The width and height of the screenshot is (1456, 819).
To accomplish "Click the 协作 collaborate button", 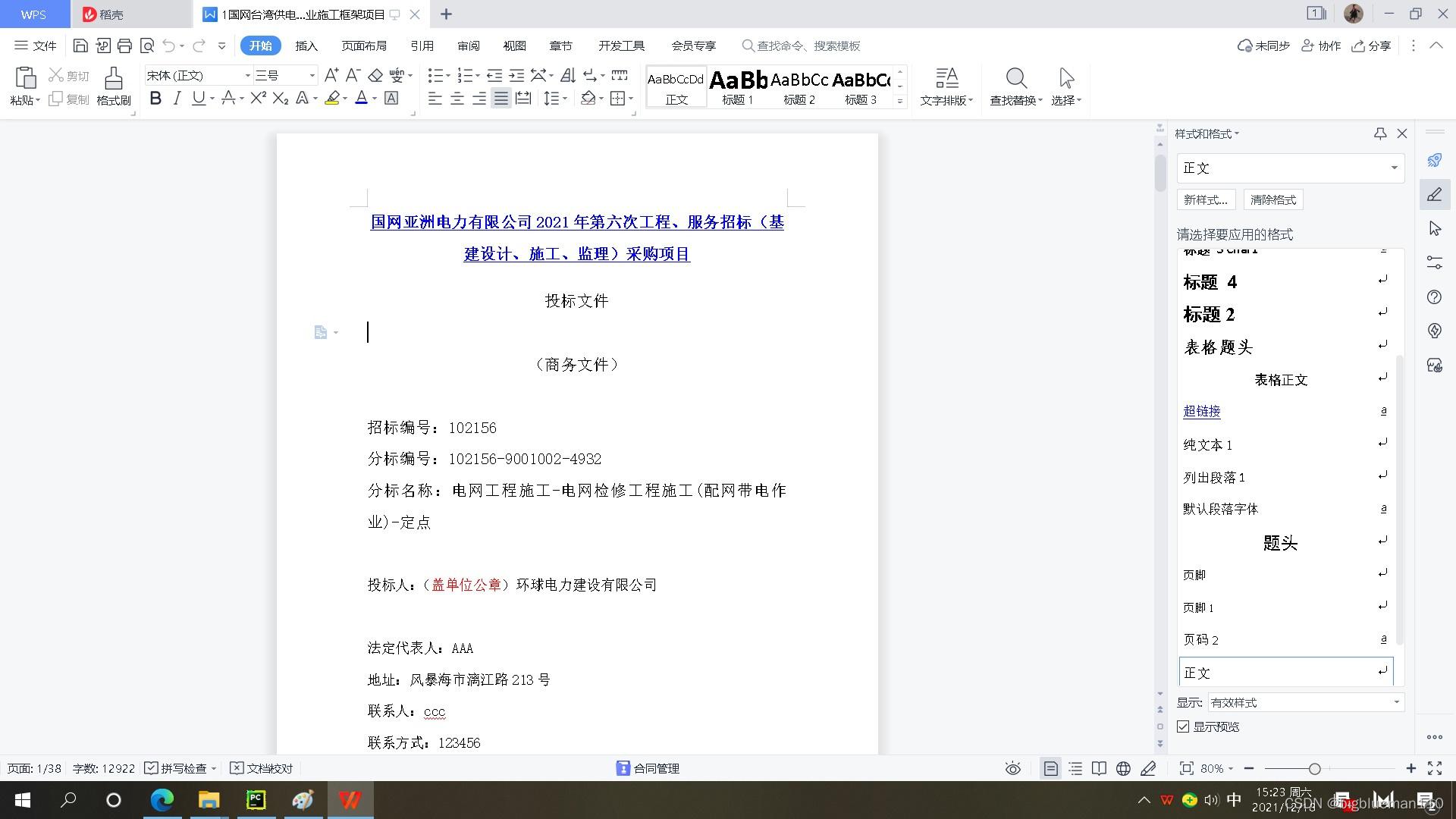I will [1321, 45].
